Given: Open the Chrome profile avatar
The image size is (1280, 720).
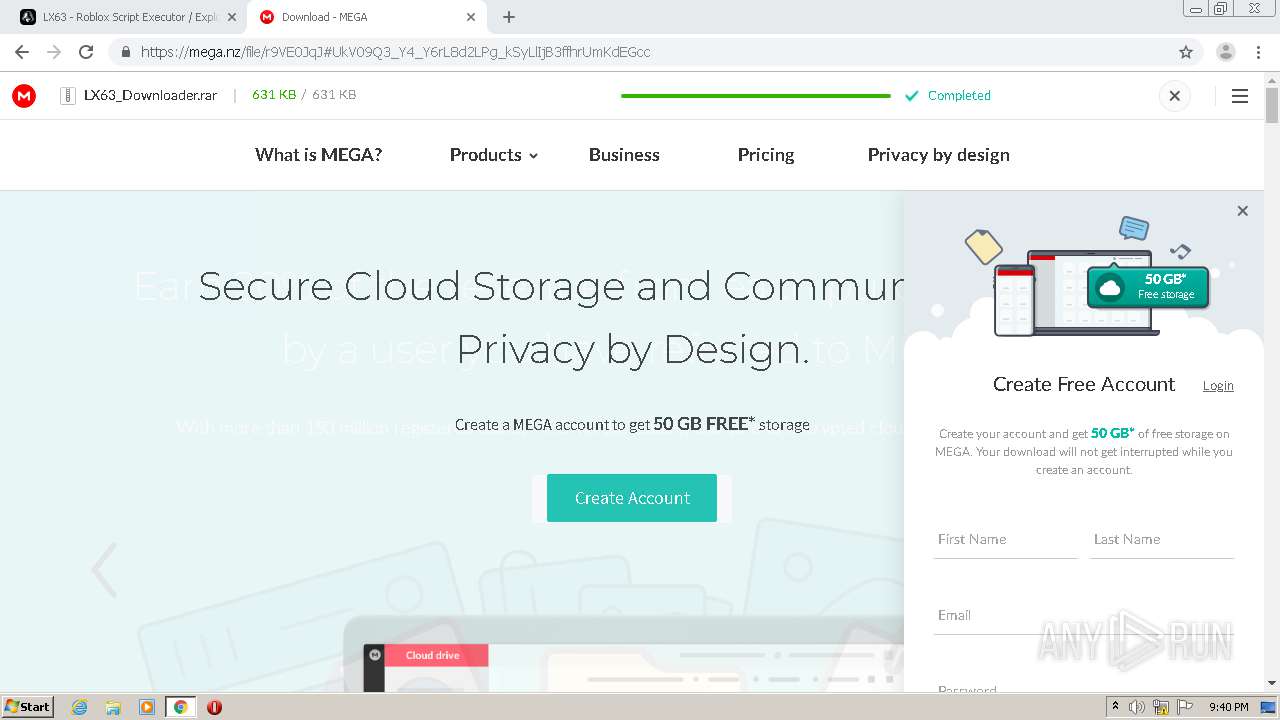Looking at the screenshot, I should [x=1225, y=52].
